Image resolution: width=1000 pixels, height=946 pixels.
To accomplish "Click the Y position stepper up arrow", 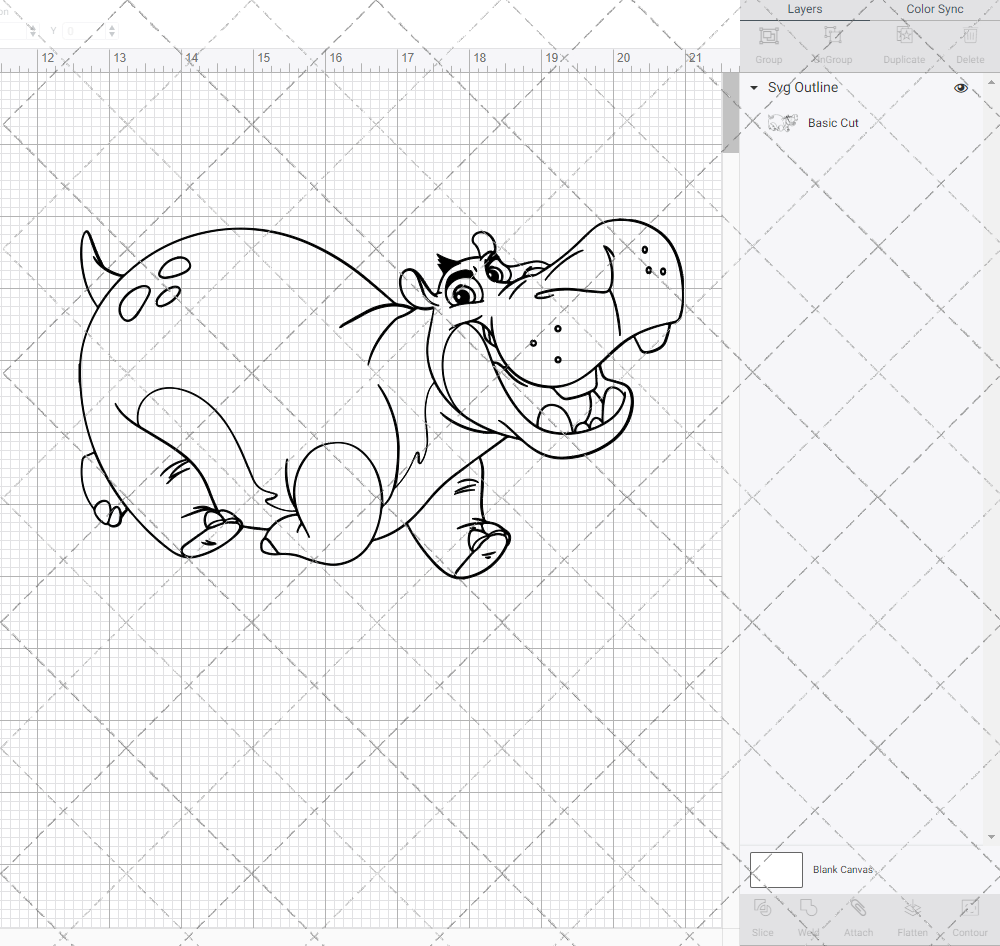I will point(111,26).
